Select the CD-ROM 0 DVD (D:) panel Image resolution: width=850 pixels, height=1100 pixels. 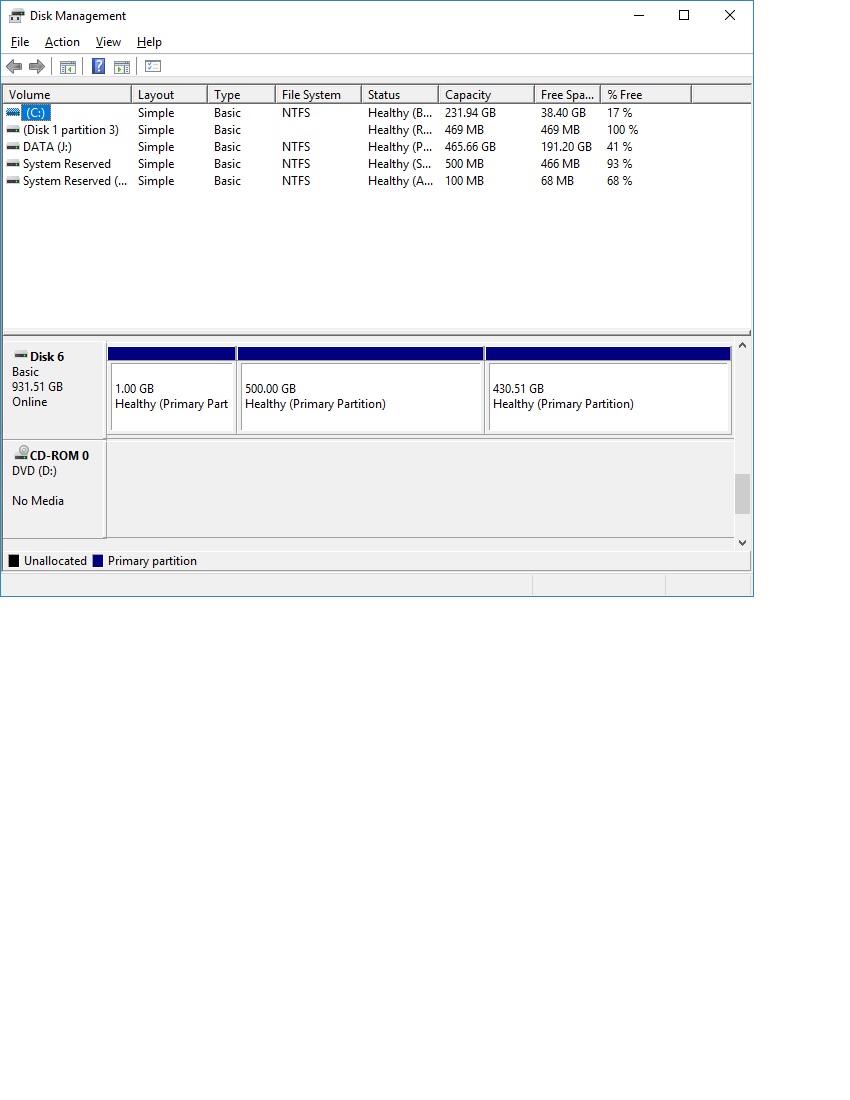[x=55, y=489]
